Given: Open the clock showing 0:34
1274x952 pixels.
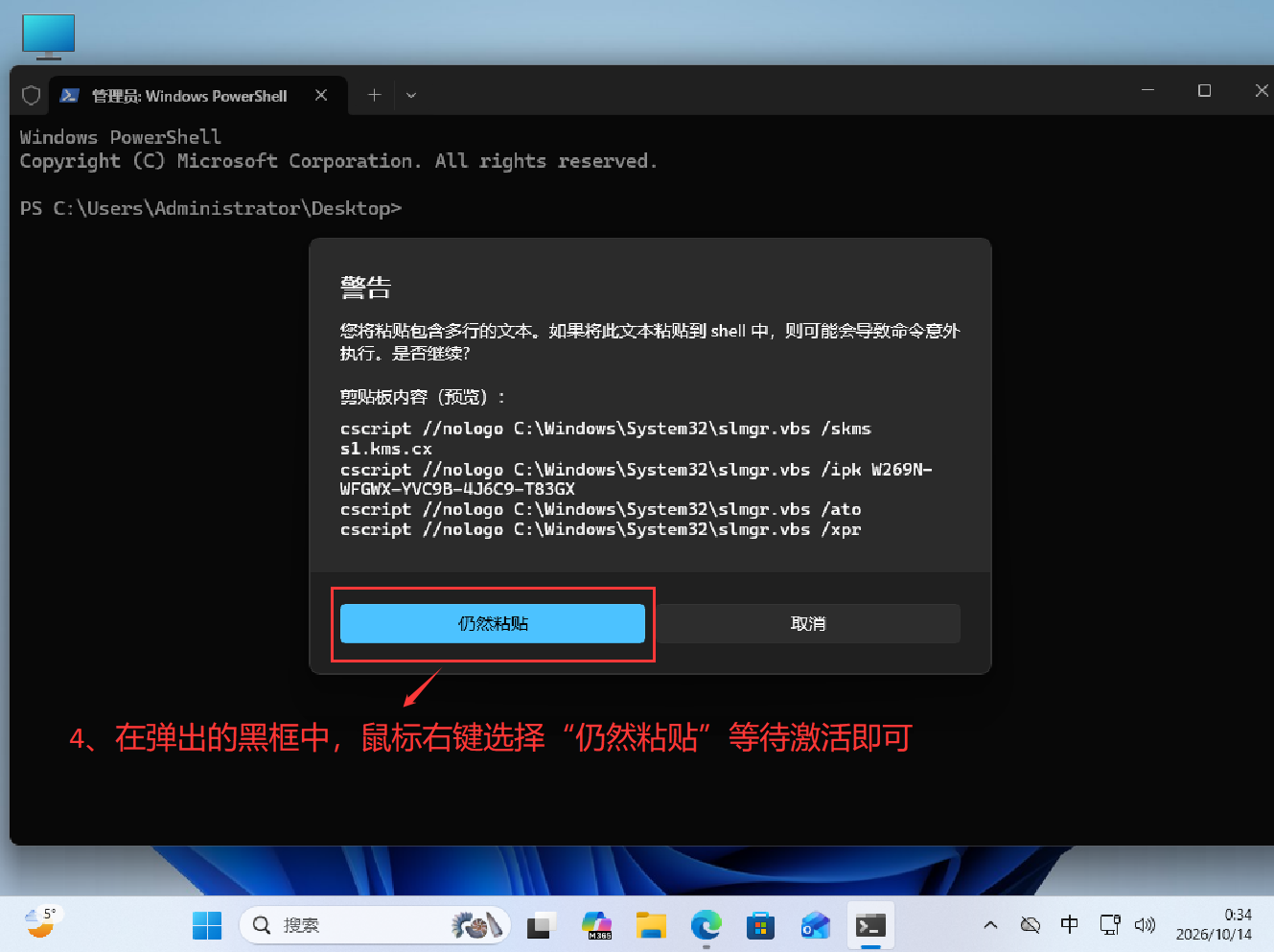Looking at the screenshot, I should click(1214, 924).
